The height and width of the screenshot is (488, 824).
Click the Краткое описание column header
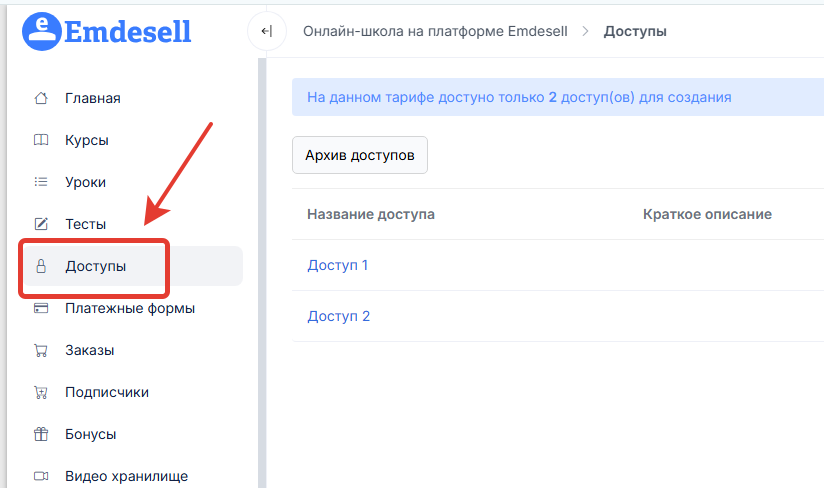point(707,214)
